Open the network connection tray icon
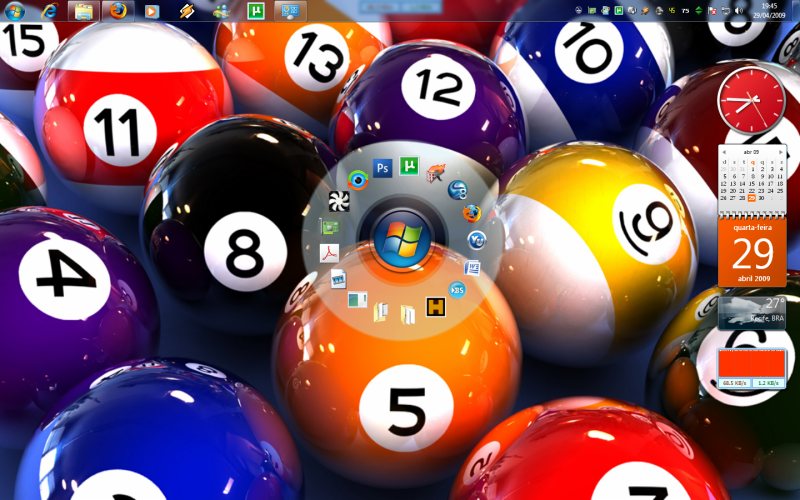This screenshot has width=800, height=500. 726,10
